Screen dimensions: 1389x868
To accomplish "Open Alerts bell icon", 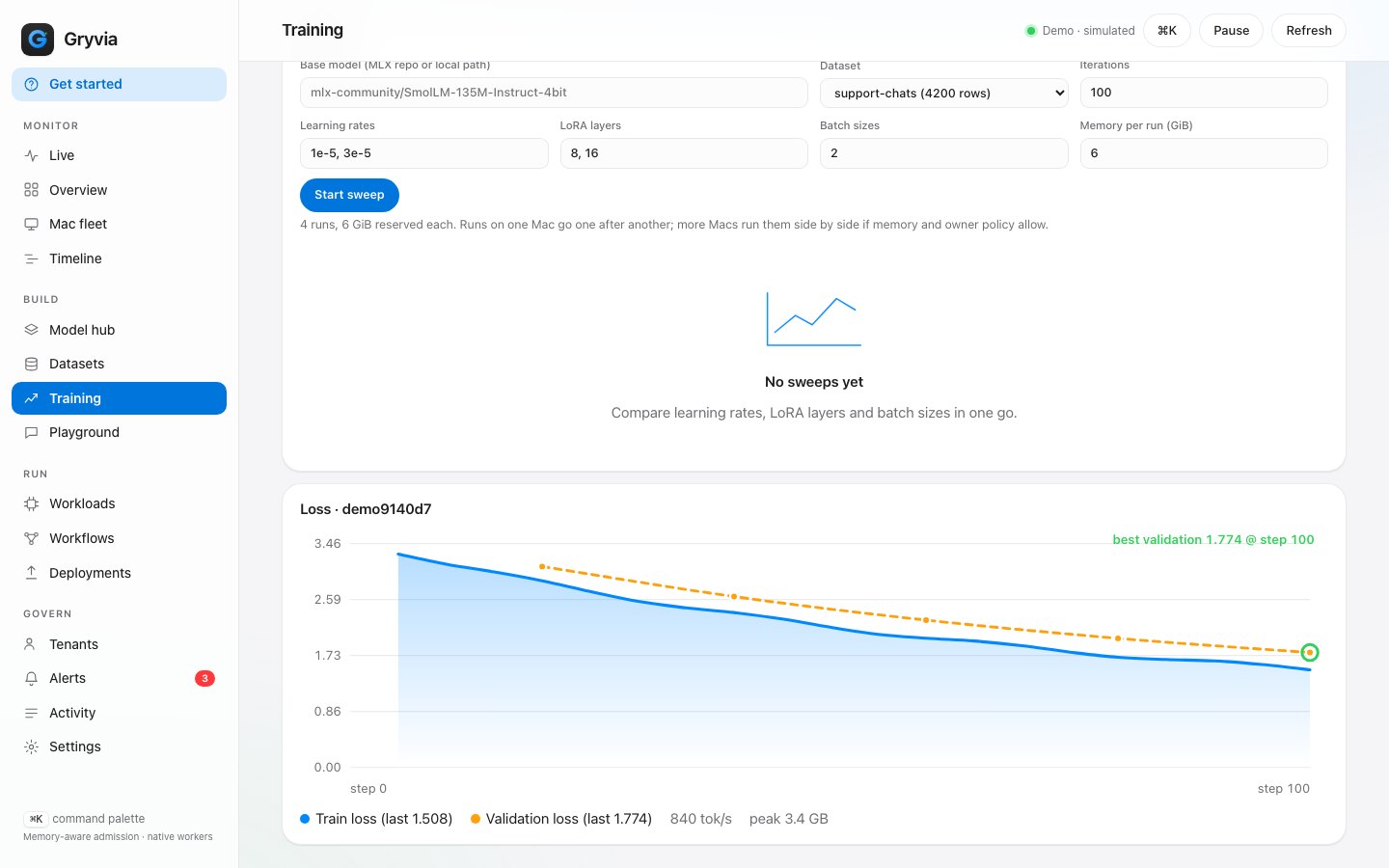I will tap(31, 678).
